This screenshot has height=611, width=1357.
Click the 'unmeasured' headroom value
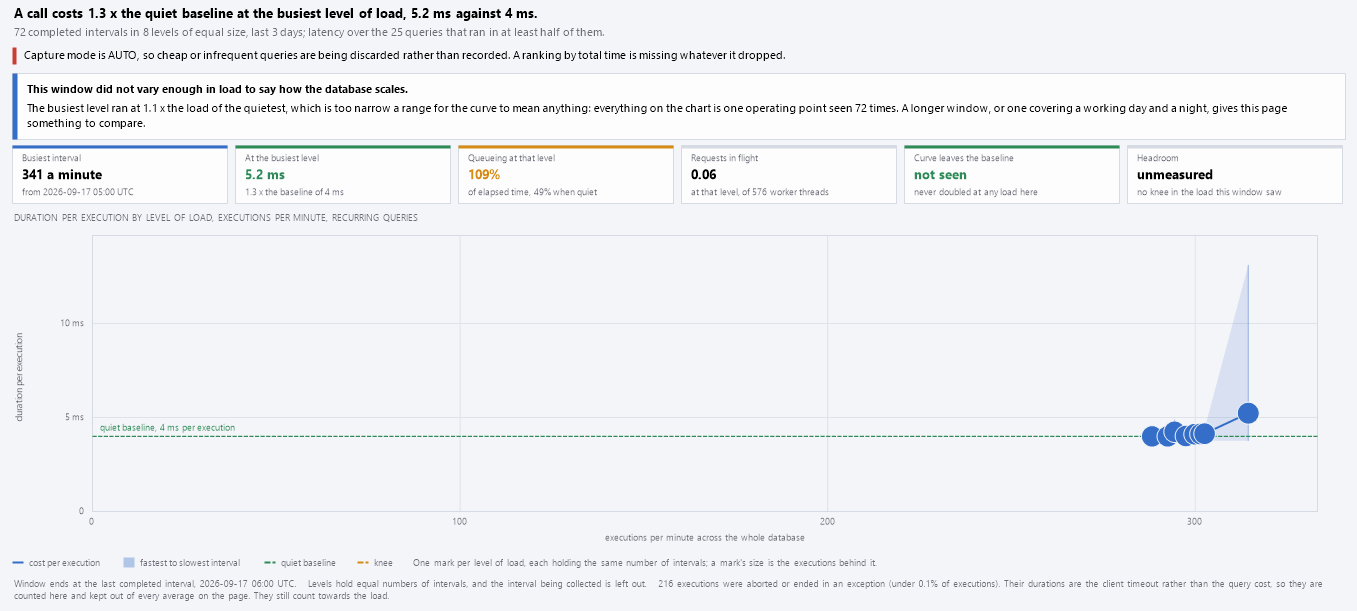[x=1174, y=175]
